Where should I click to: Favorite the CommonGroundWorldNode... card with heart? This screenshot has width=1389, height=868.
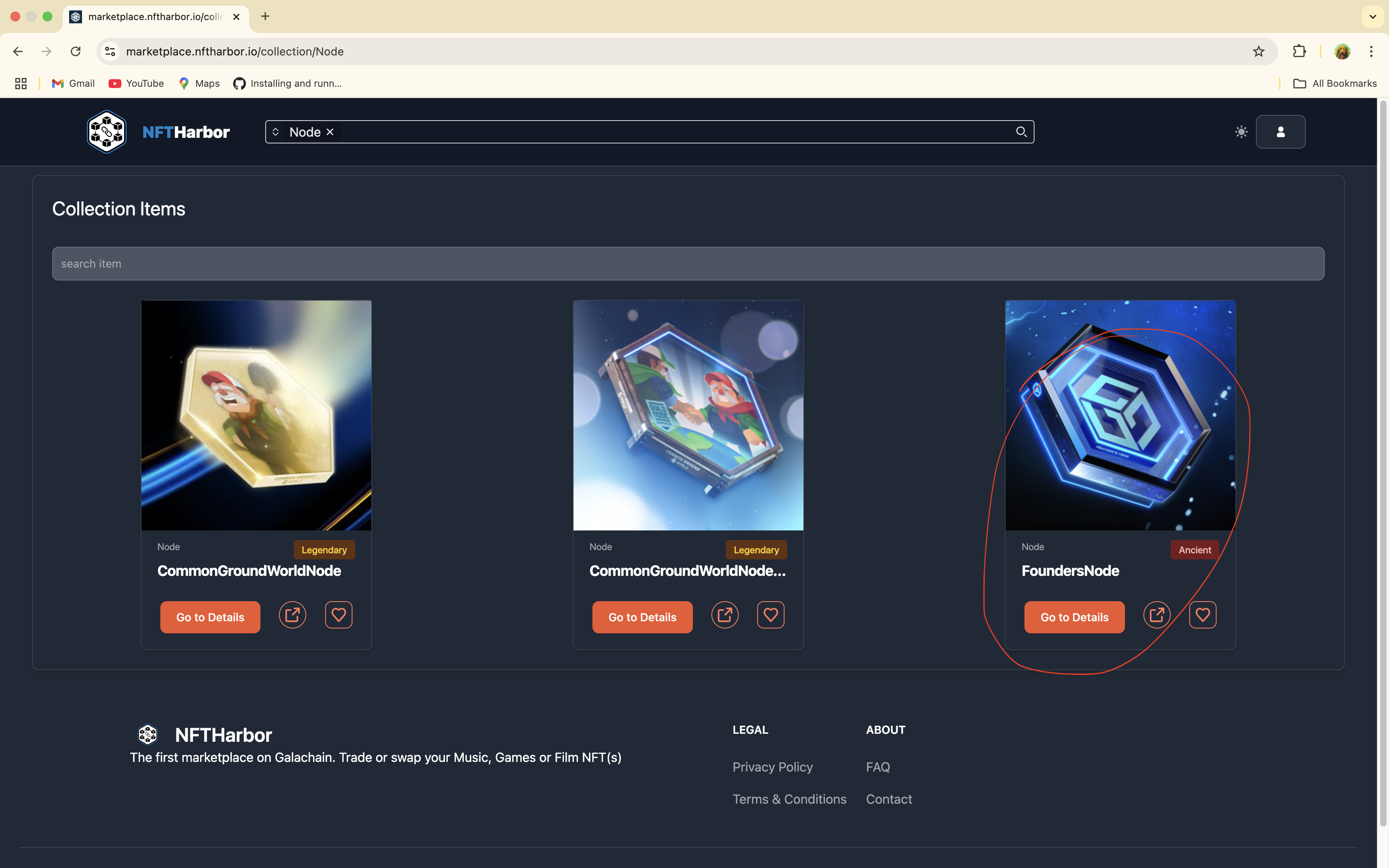click(771, 615)
